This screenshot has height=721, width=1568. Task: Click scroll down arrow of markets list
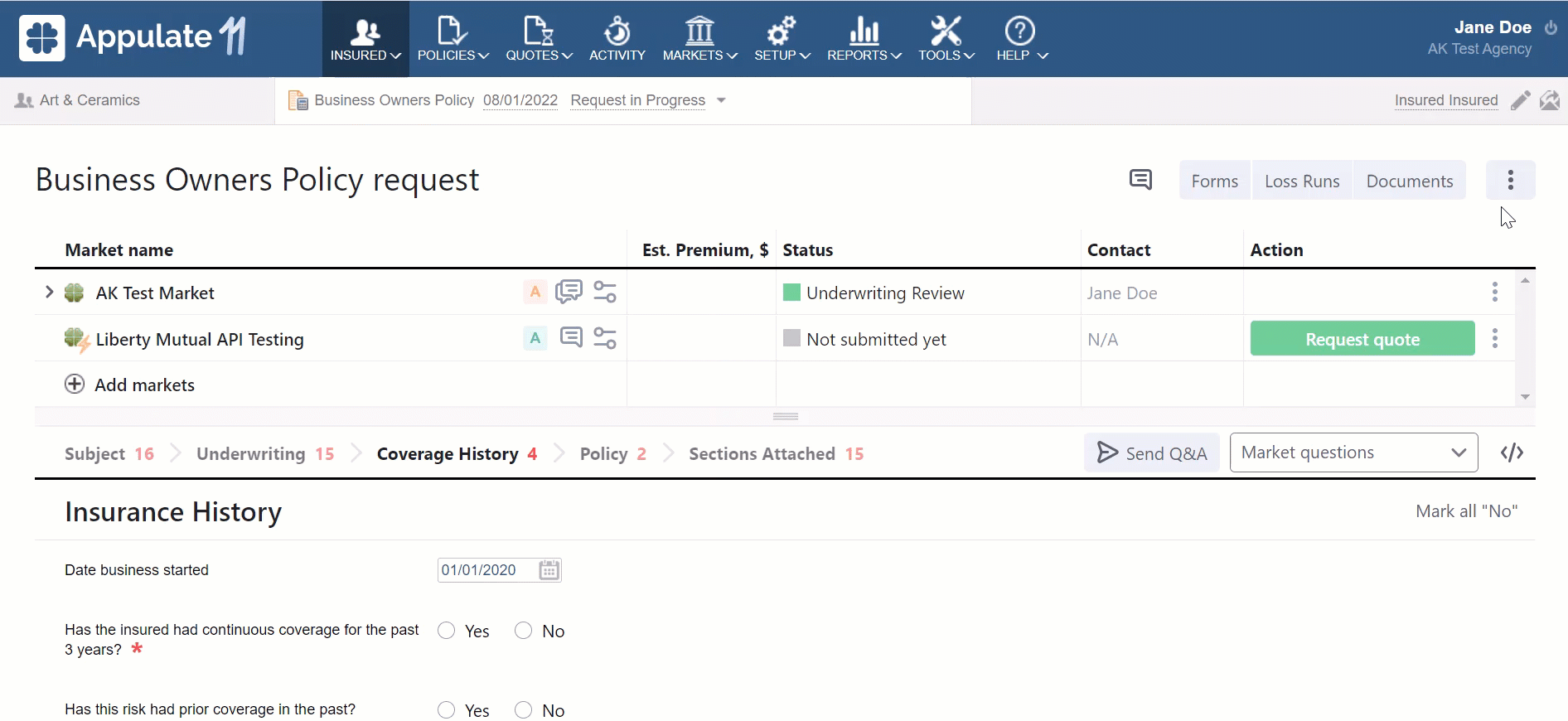pos(1525,397)
